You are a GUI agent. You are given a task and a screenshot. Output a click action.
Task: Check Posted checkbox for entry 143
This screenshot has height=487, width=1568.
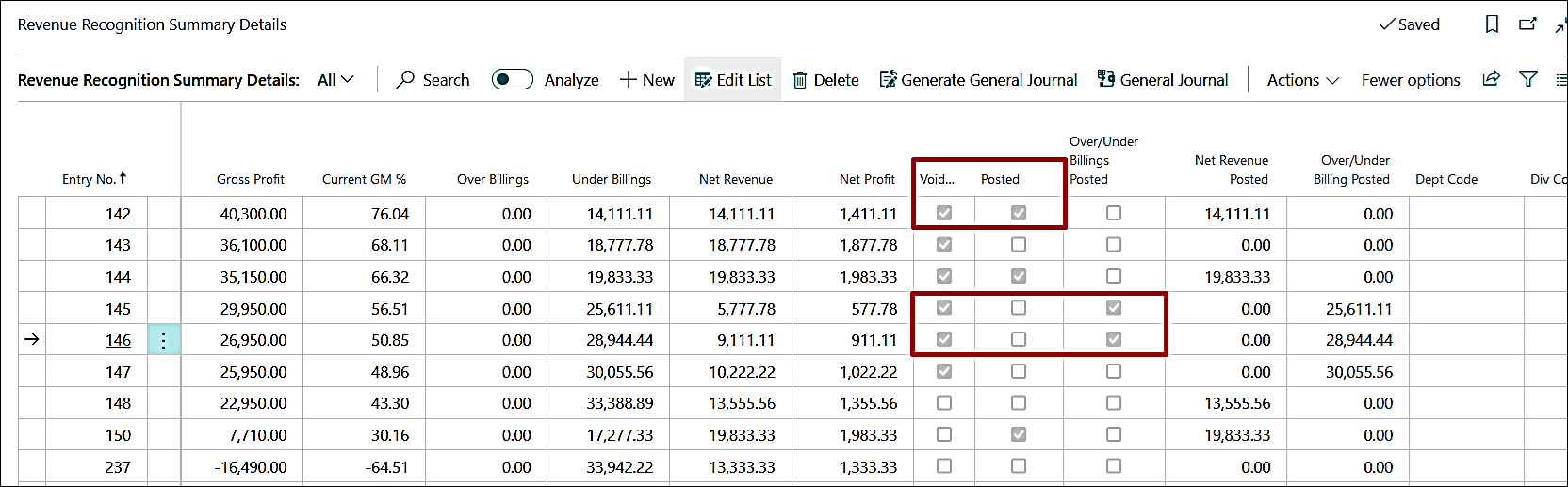pyautogui.click(x=1019, y=245)
